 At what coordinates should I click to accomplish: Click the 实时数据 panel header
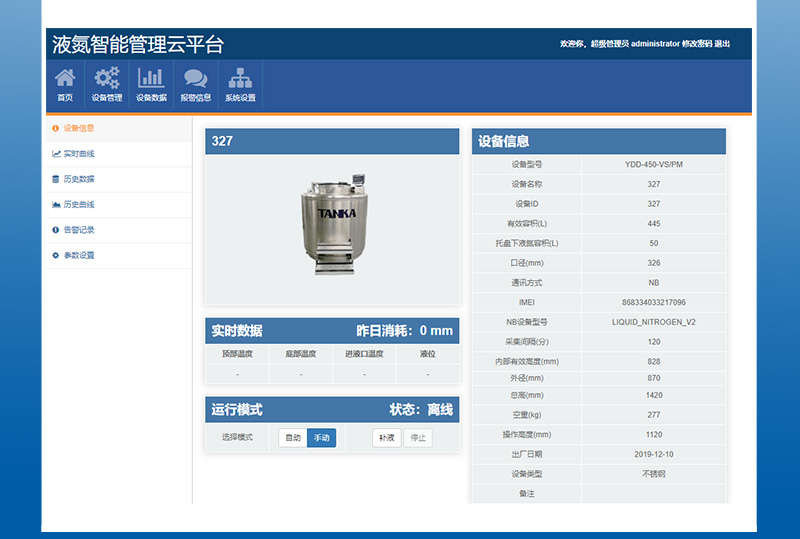[331, 331]
